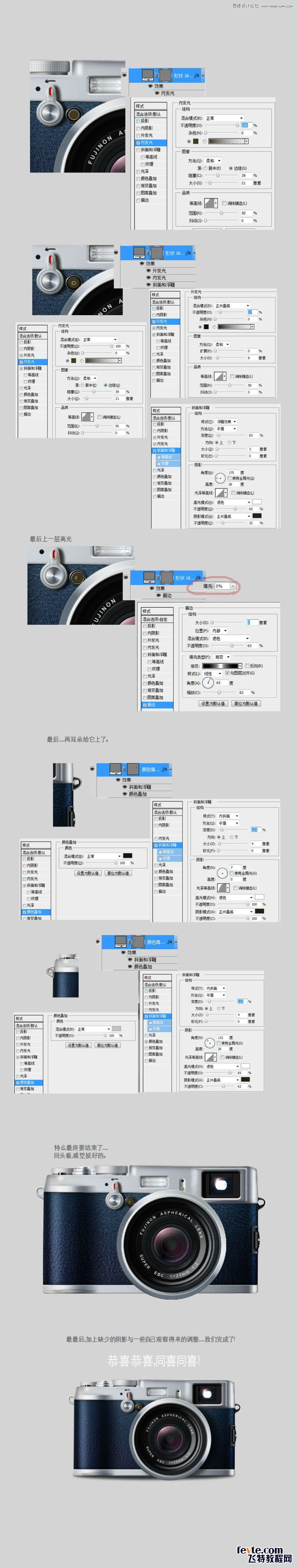
Task: Enable 投影 checkbox in topmost style list
Action: tap(139, 121)
